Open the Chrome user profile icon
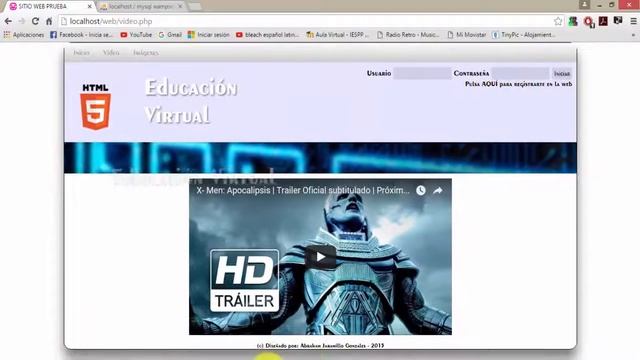 (584, 4)
